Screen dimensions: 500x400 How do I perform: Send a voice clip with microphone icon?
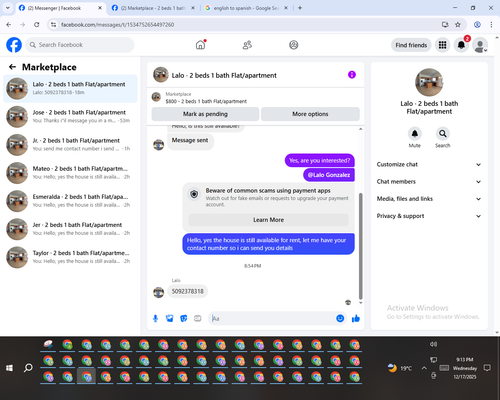[155, 319]
